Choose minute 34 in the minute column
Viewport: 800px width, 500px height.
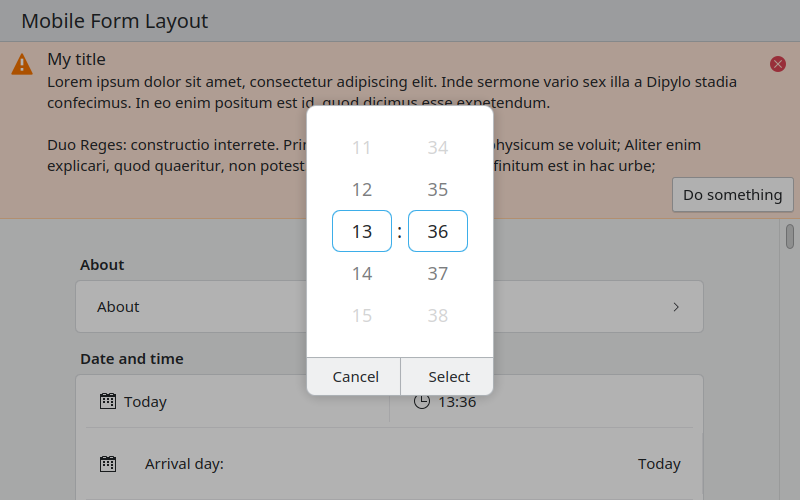tap(438, 148)
